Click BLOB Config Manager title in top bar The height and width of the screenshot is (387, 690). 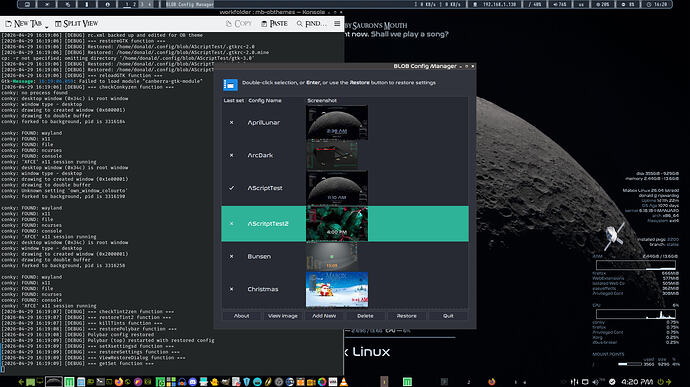click(x=190, y=4)
